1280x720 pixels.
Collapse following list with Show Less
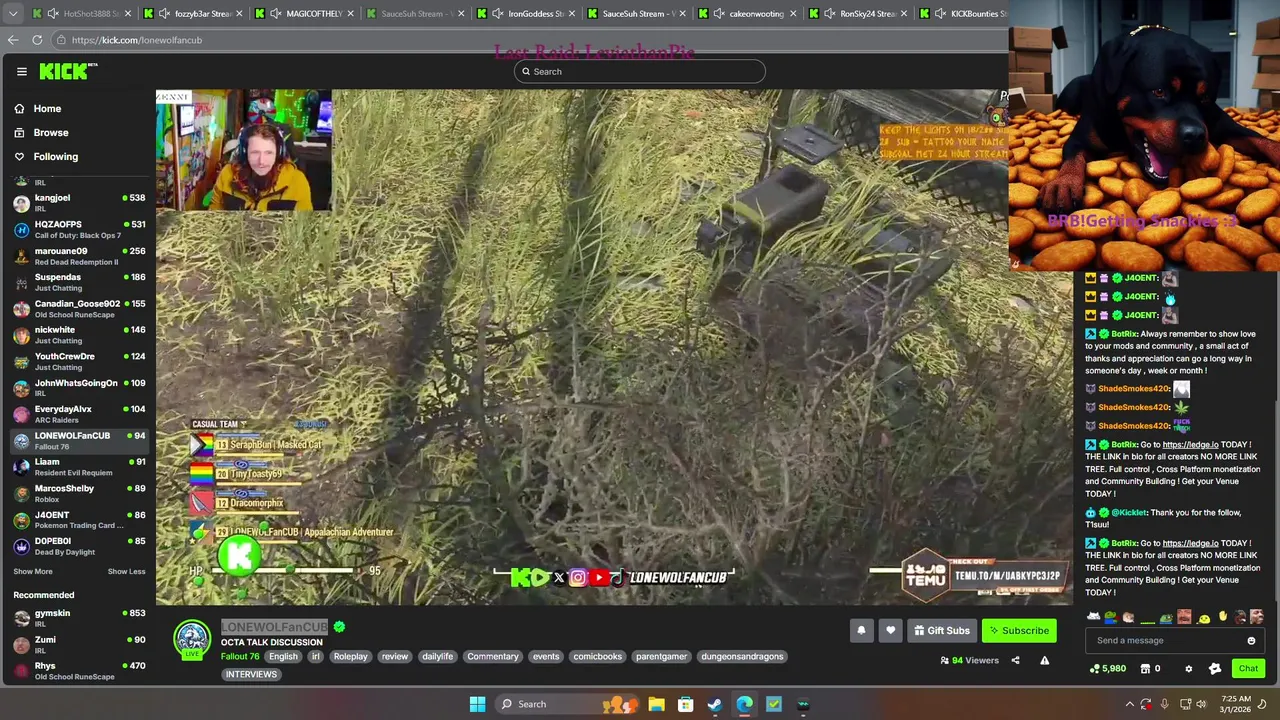[x=126, y=571]
